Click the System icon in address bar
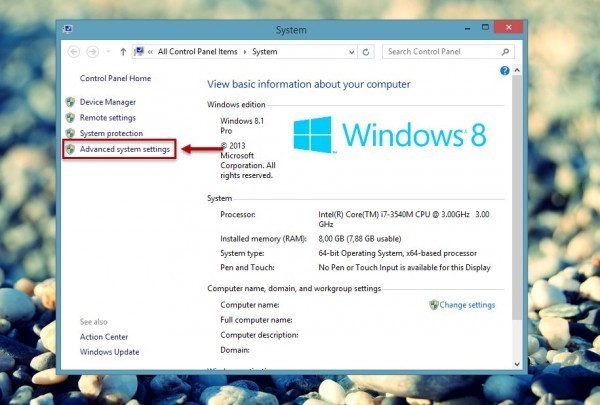Image resolution: width=600 pixels, height=405 pixels. pos(139,51)
